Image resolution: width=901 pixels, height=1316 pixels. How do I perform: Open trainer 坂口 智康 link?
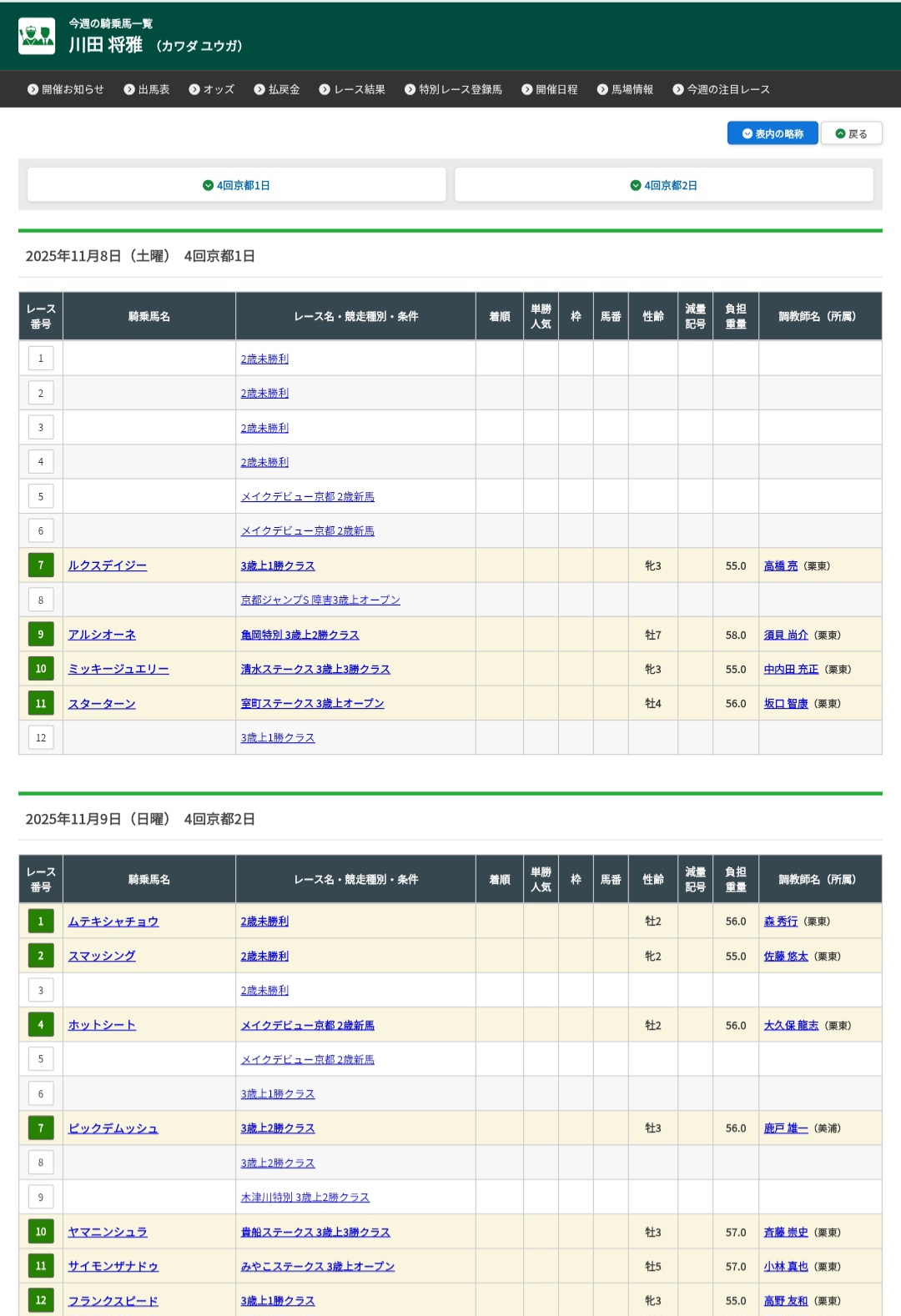click(786, 704)
